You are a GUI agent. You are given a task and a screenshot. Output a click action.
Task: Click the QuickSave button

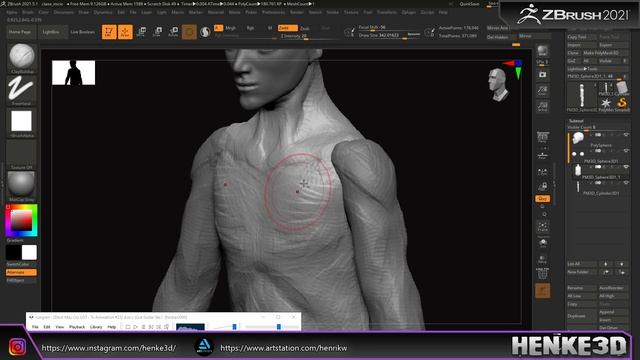pos(469,4)
